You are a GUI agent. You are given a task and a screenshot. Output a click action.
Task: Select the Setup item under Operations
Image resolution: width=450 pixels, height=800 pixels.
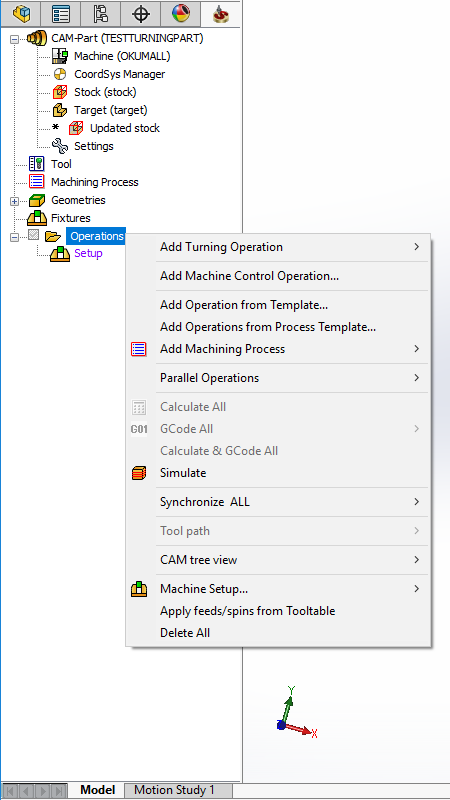[x=88, y=254]
